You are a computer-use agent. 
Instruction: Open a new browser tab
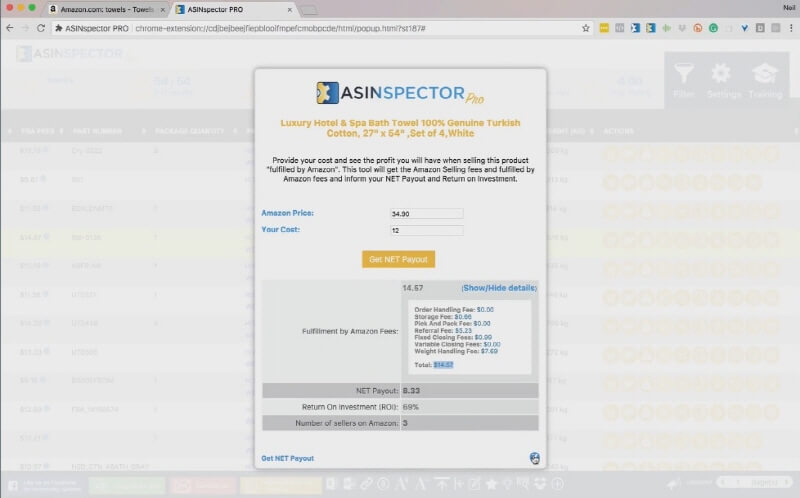pyautogui.click(x=308, y=10)
